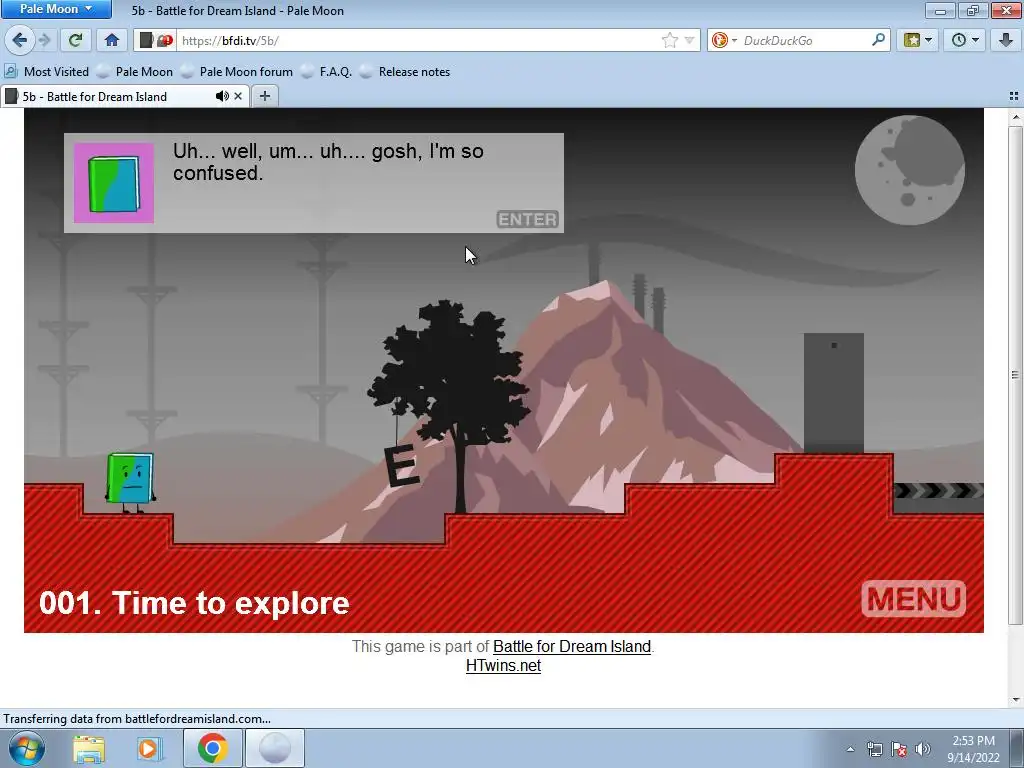Screen dimensions: 1024x768
Task: Open the list-all-tabs grid icon
Action: [1014, 97]
